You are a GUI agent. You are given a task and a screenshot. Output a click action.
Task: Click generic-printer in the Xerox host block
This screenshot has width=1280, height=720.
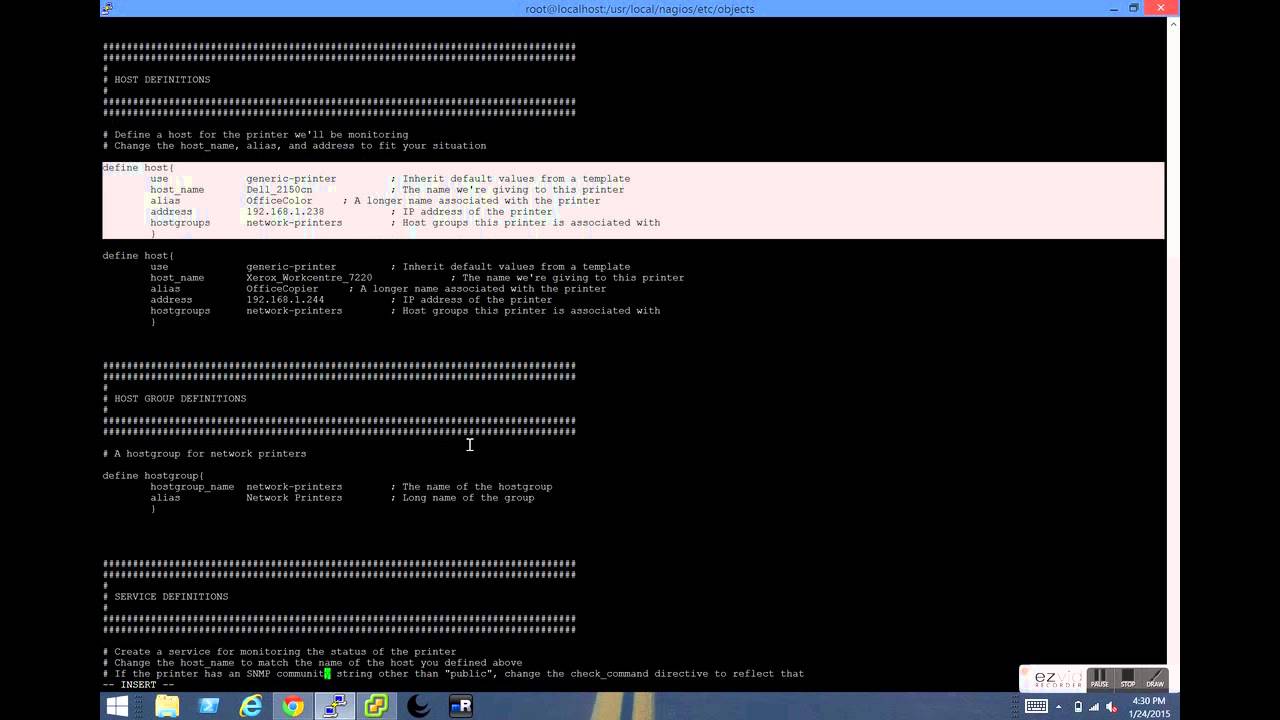pyautogui.click(x=291, y=267)
